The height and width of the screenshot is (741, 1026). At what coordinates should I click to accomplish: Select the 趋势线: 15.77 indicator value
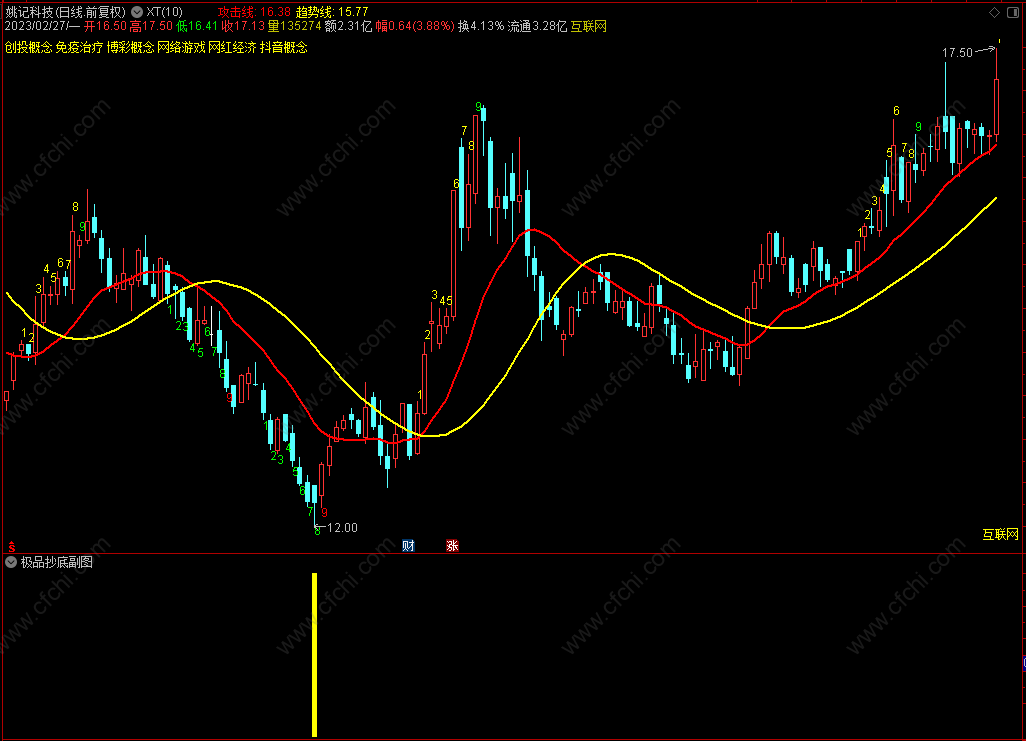332,12
